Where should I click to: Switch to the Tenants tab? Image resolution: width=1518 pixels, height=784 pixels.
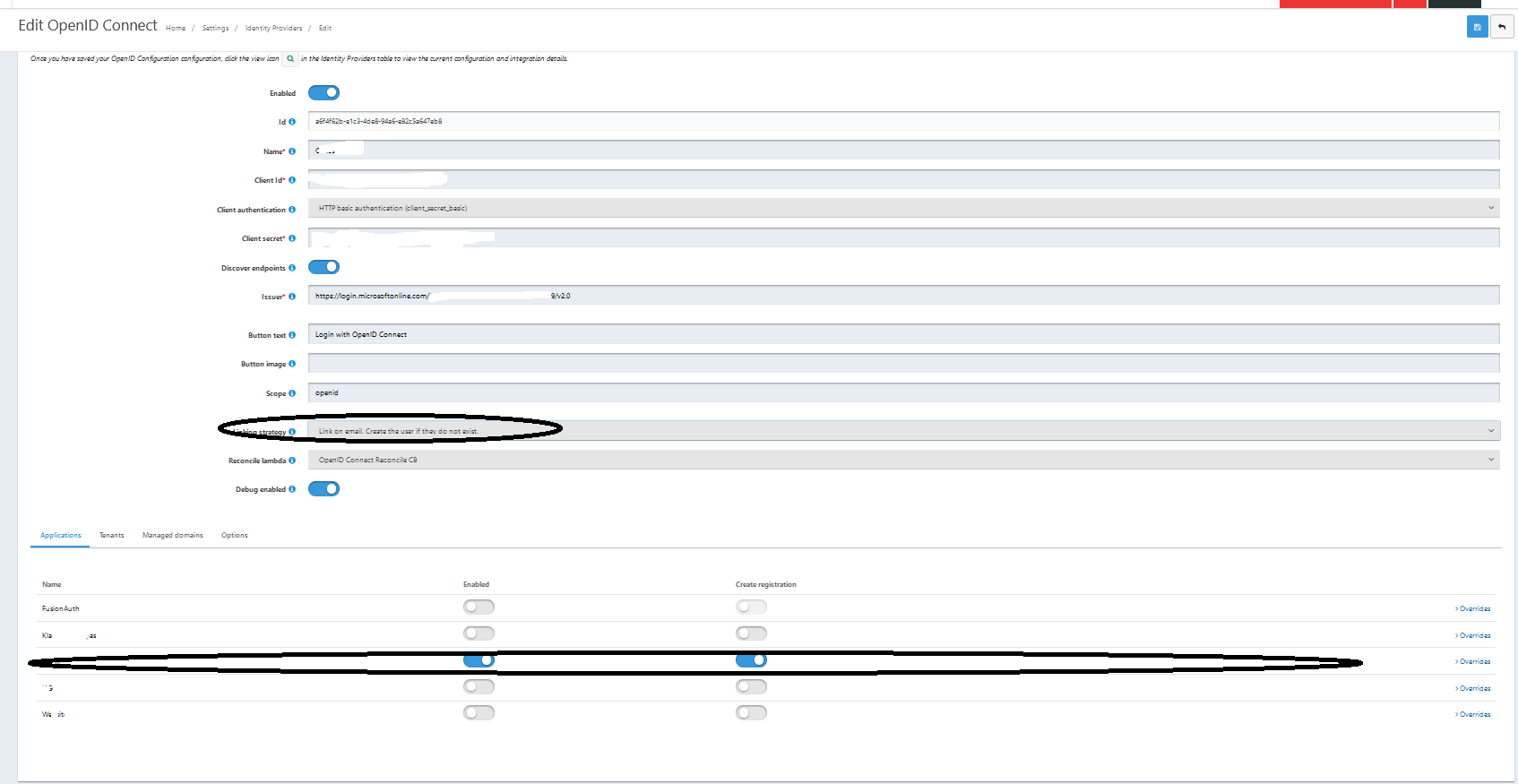[x=112, y=536]
